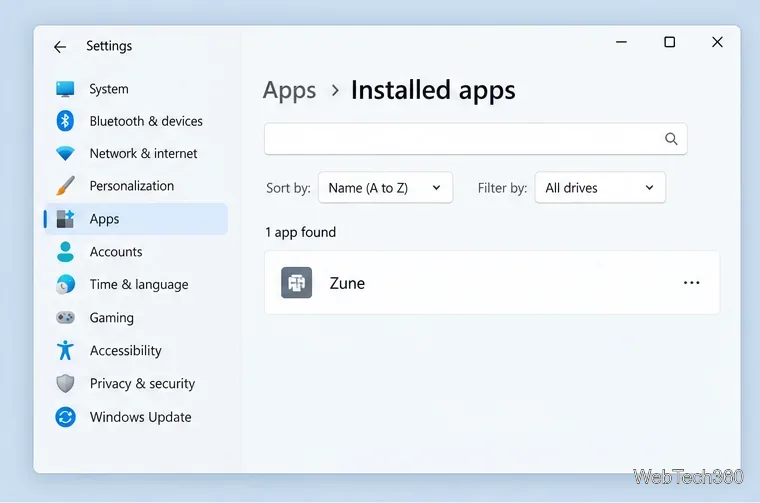Viewport: 760px width, 503px height.
Task: Open Network & internet label
Action: 143,154
